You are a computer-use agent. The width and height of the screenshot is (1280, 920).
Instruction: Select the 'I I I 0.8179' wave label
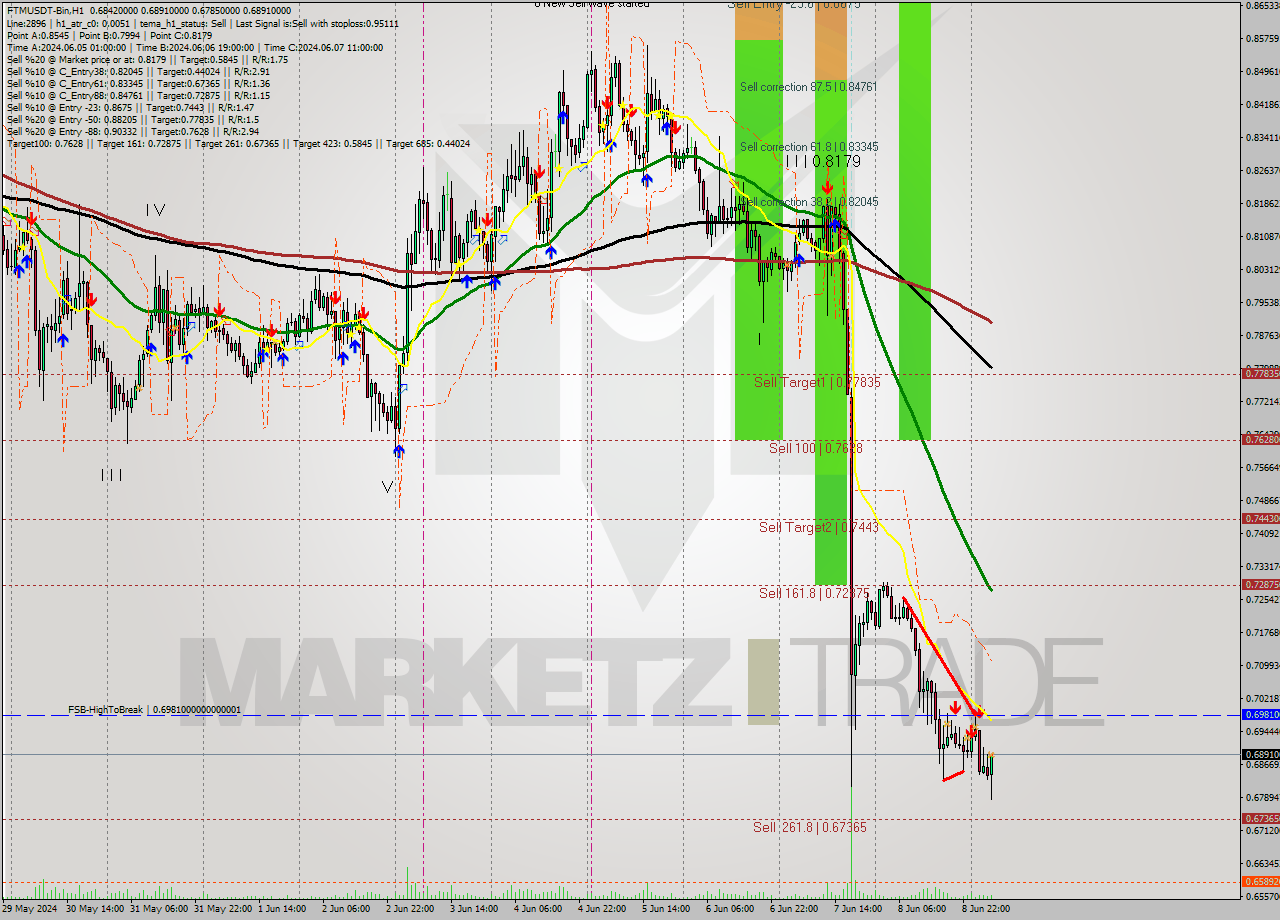pyautogui.click(x=822, y=161)
